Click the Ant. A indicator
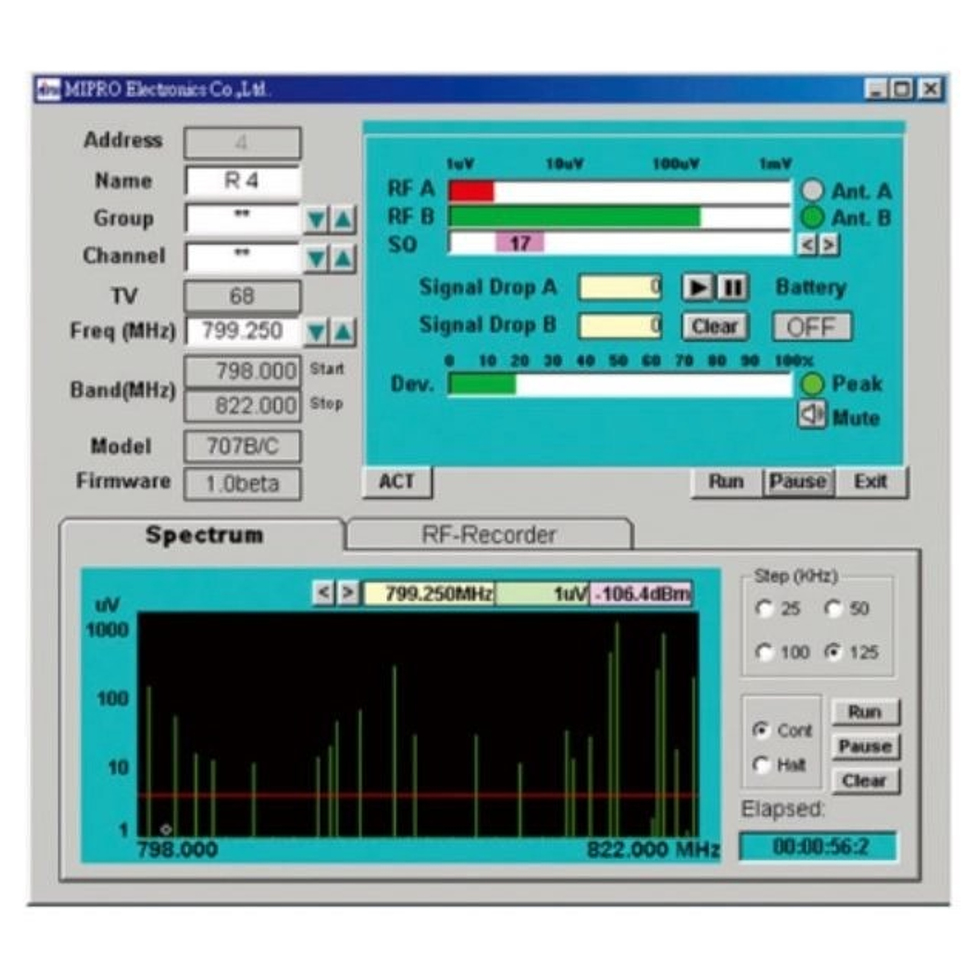Image resolution: width=980 pixels, height=980 pixels. pos(813,191)
